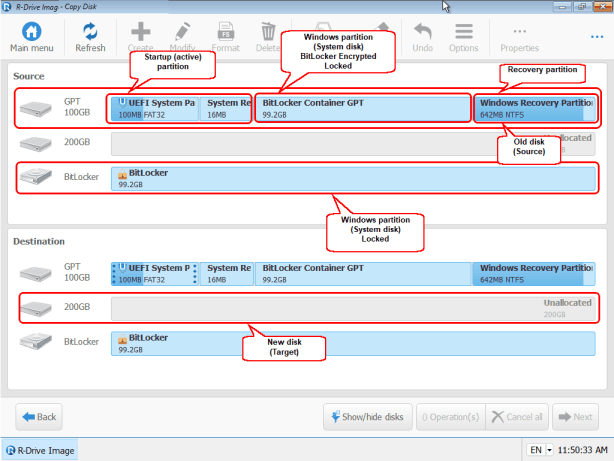Select Destination 200GB unallocated space

(x=355, y=308)
